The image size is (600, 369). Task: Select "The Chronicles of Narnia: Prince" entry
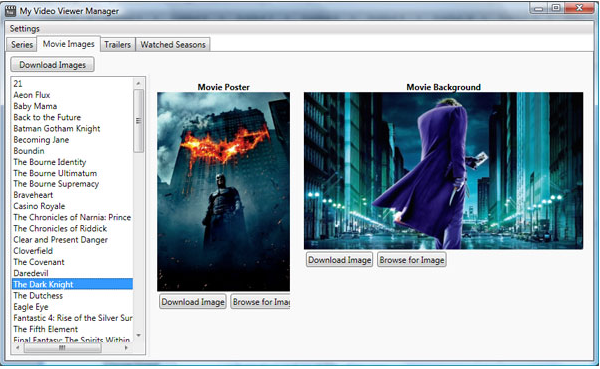click(x=73, y=217)
